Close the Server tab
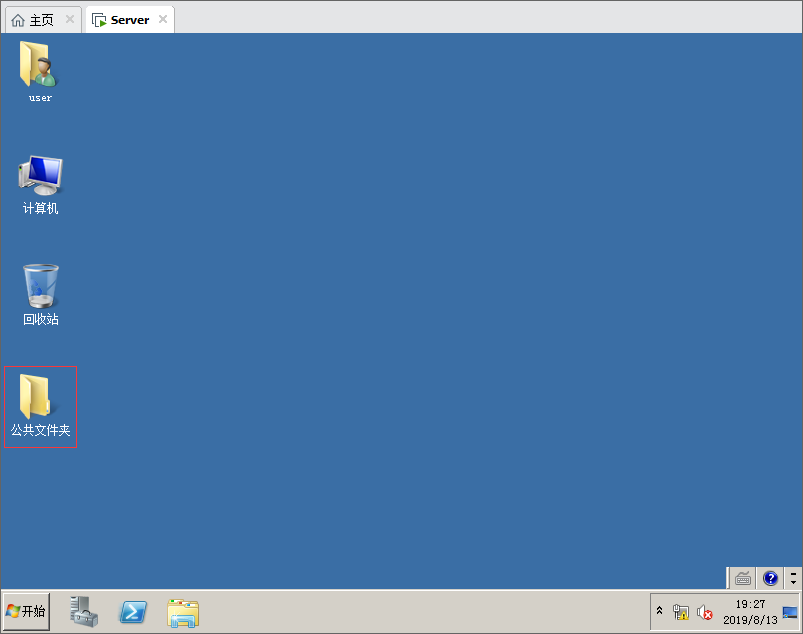This screenshot has height=634, width=803. [x=163, y=20]
